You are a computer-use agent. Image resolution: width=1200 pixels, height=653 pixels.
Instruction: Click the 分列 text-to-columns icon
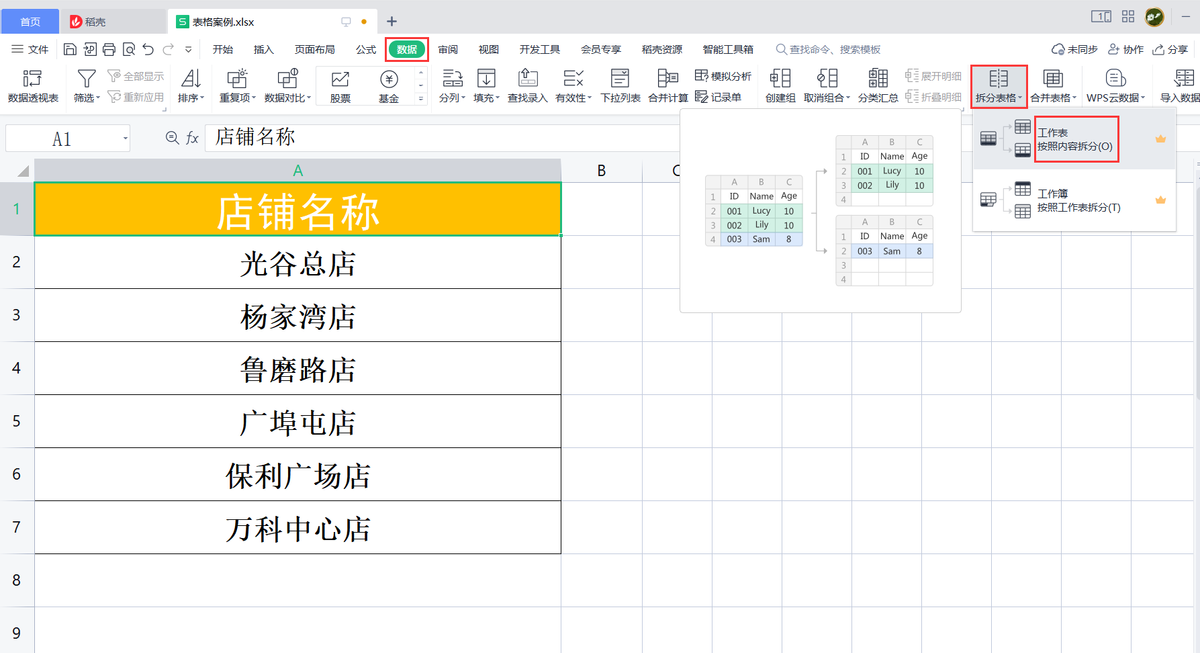pos(452,78)
